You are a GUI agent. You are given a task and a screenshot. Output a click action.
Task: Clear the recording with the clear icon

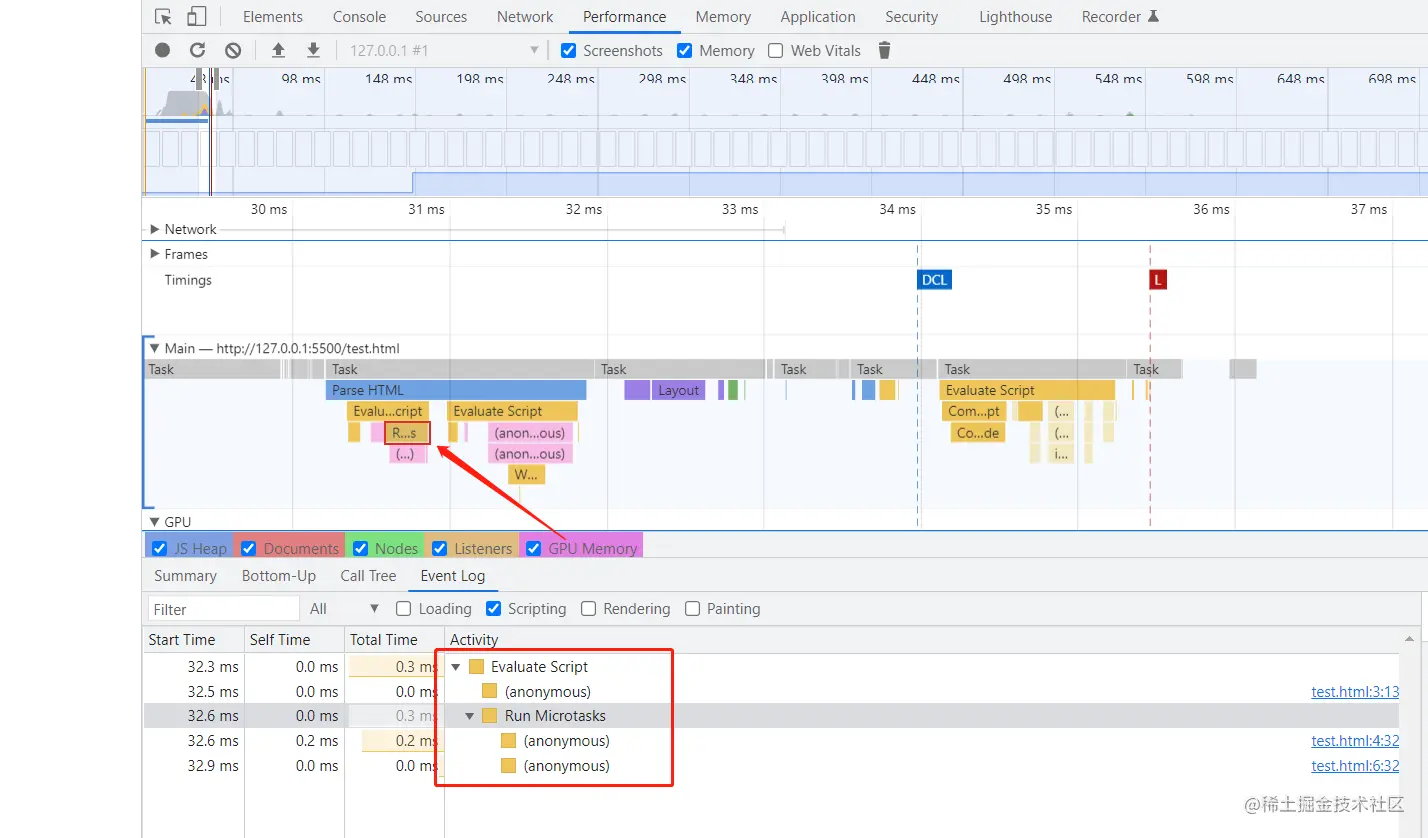(x=233, y=50)
